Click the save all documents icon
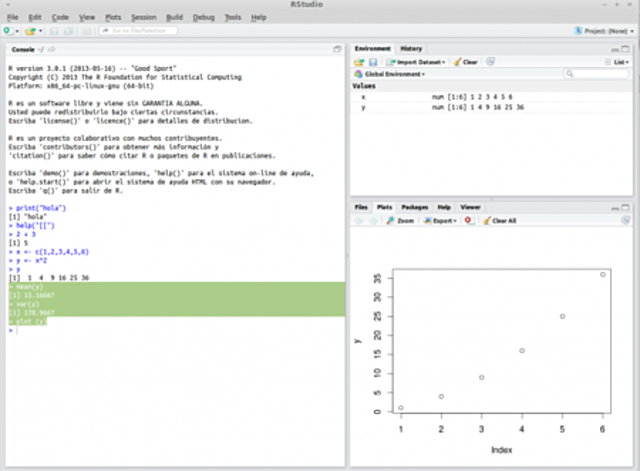The image size is (640, 471). [x=69, y=31]
